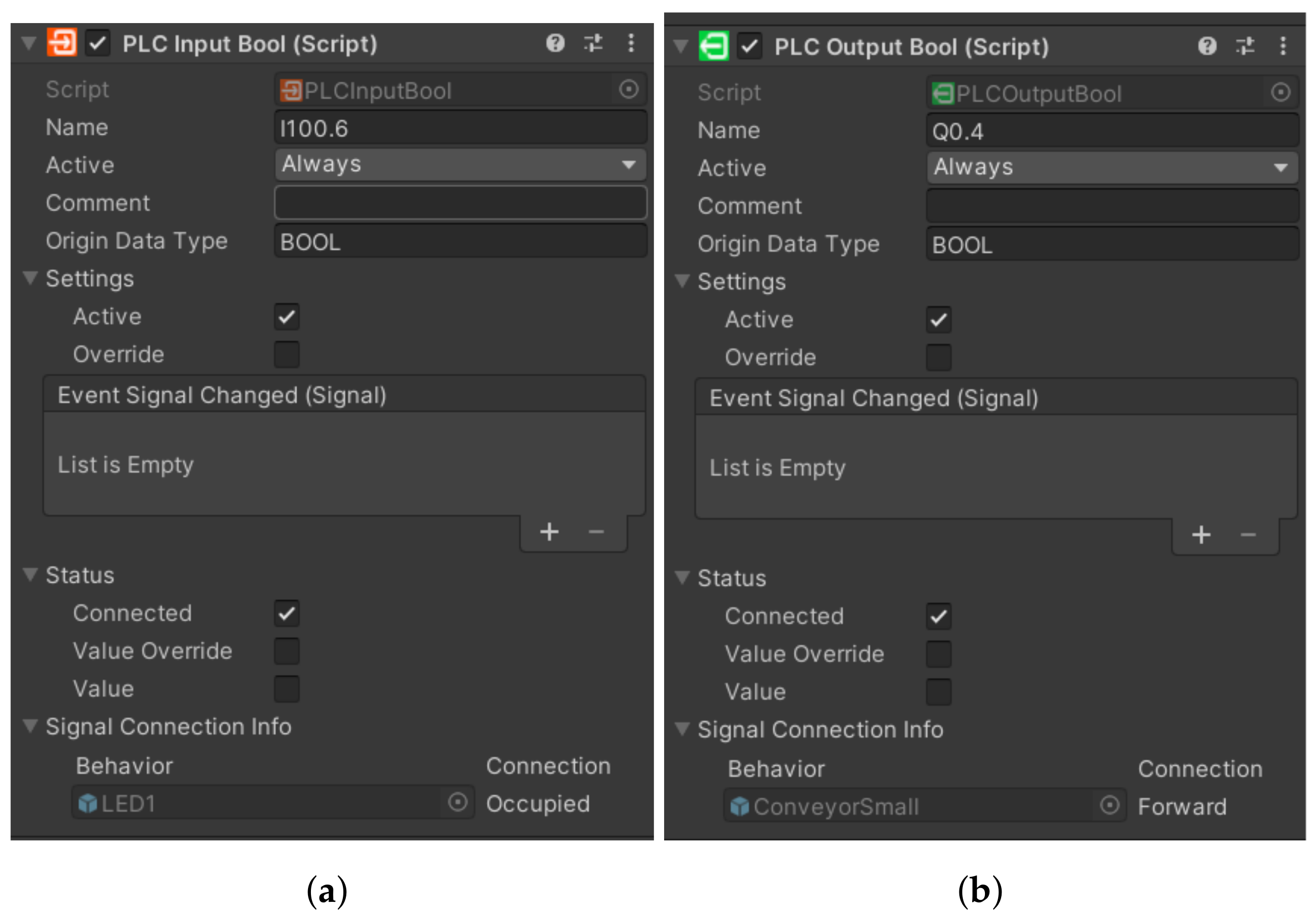The height and width of the screenshot is (921, 1316).
Task: Collapse the PLC Output Bool component header
Action: (681, 47)
